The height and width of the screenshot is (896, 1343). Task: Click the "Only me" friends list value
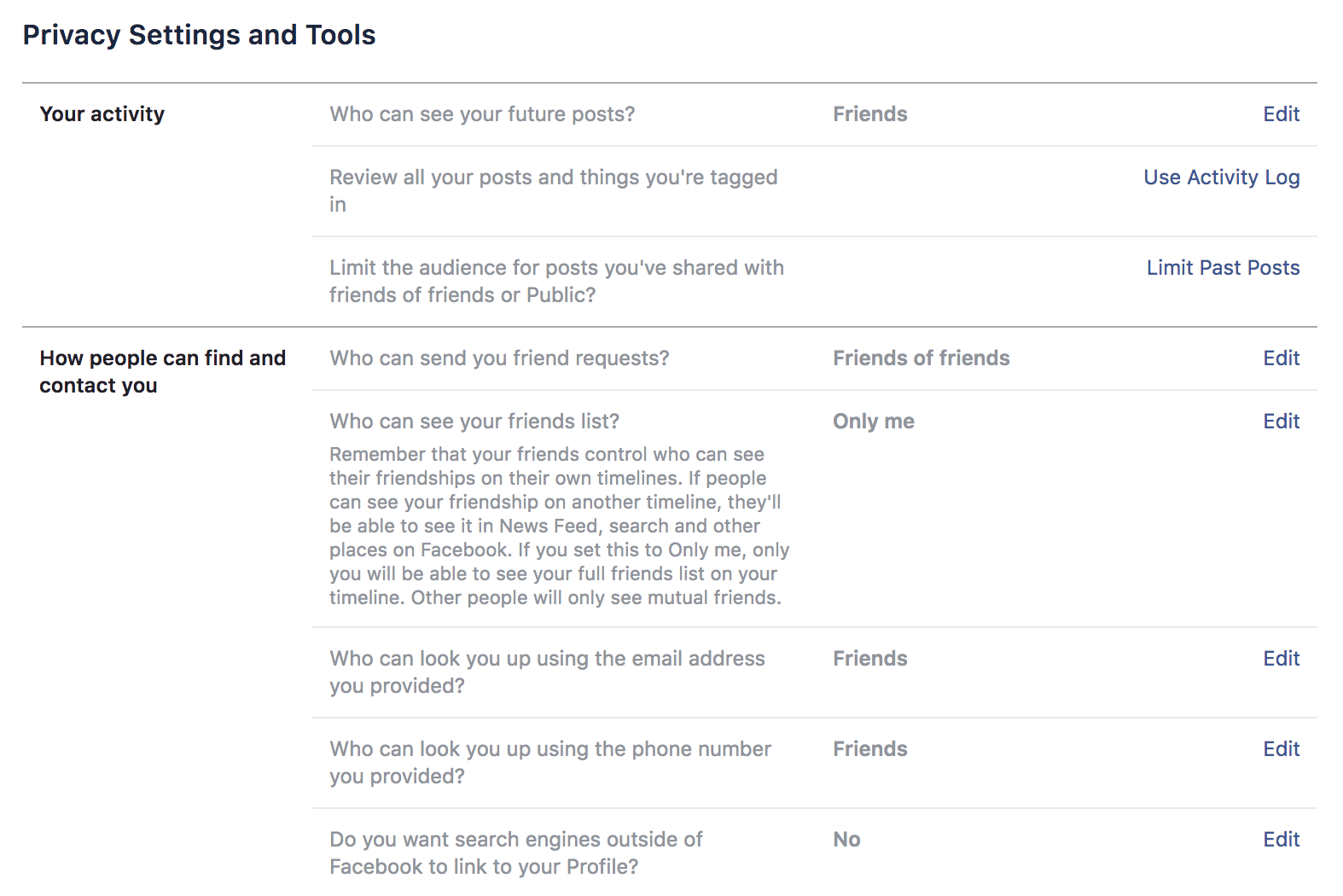click(x=873, y=422)
